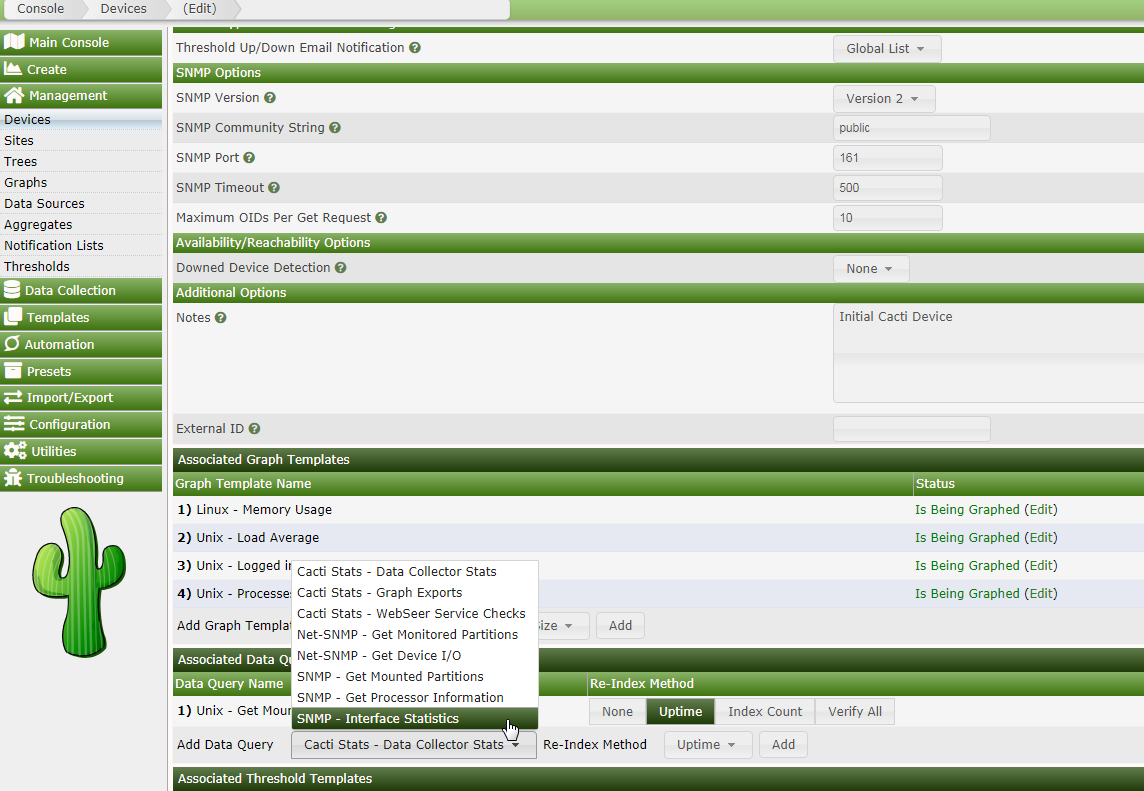Go to Devices breadcrumb
This screenshot has height=791, width=1144.
pyautogui.click(x=123, y=9)
